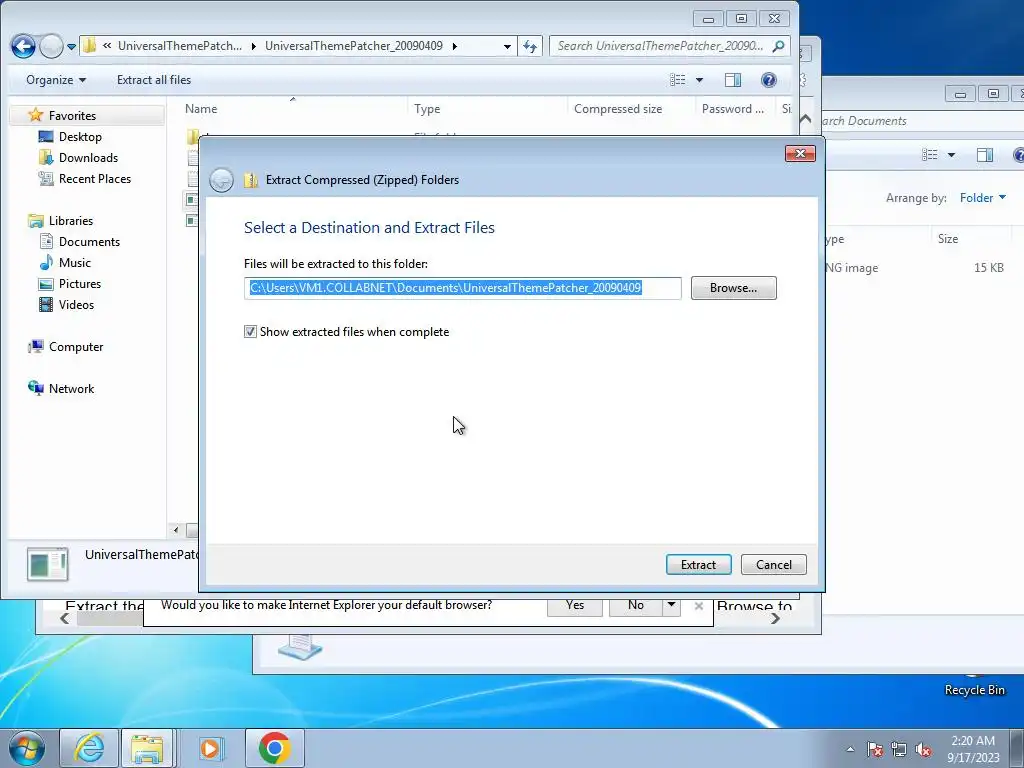Click the extraction destination path field
The image size is (1024, 768).
[462, 288]
